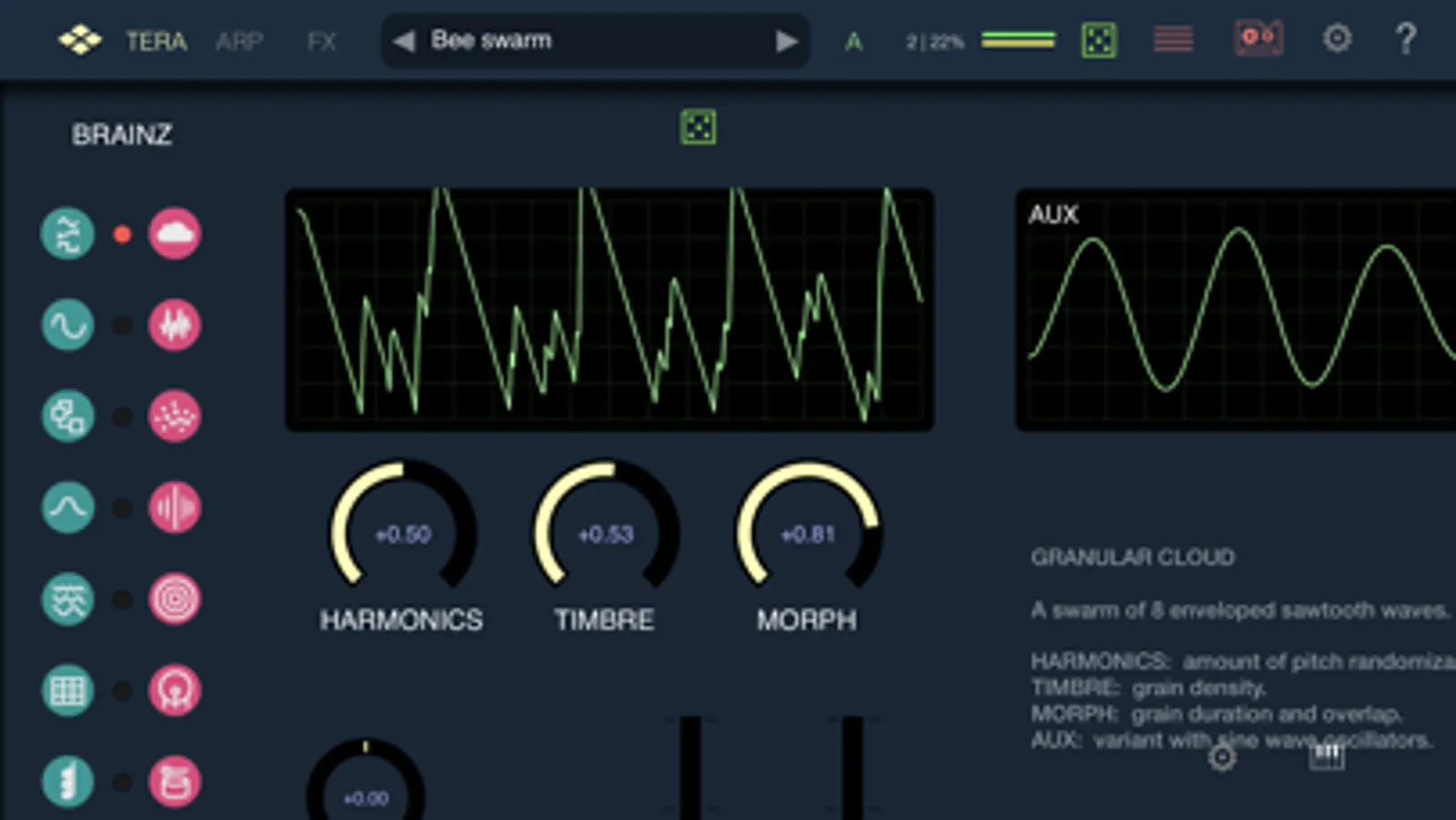Switch to the TERA tab

click(157, 41)
